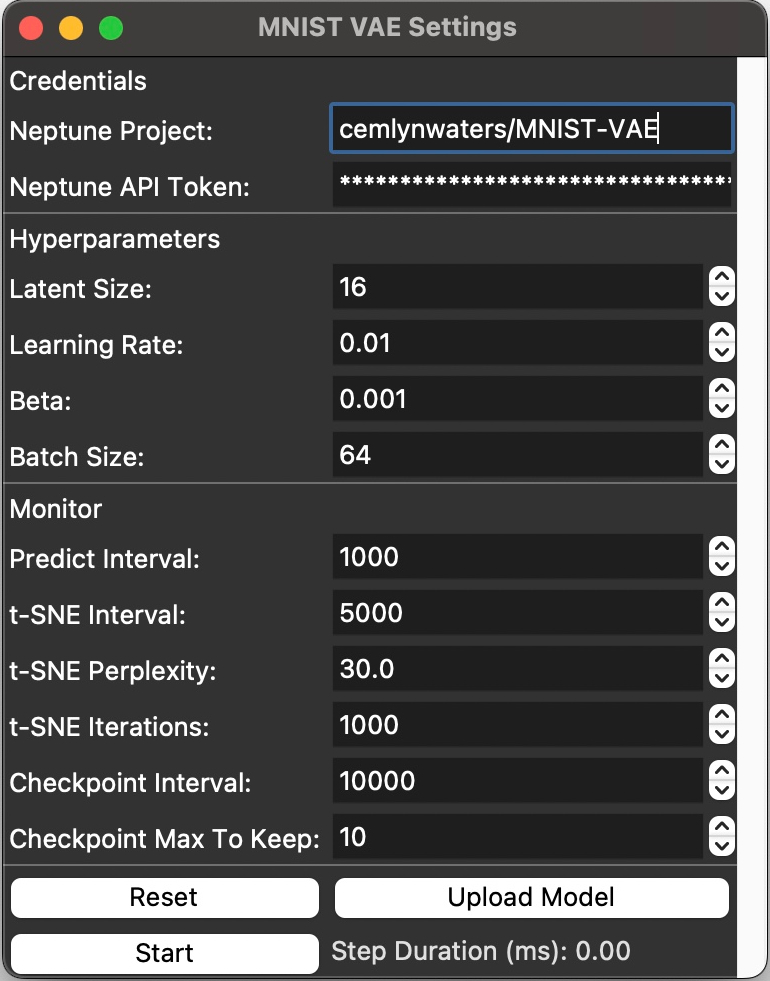This screenshot has width=770, height=981.
Task: Edit the Learning Rate value field
Action: (x=518, y=342)
